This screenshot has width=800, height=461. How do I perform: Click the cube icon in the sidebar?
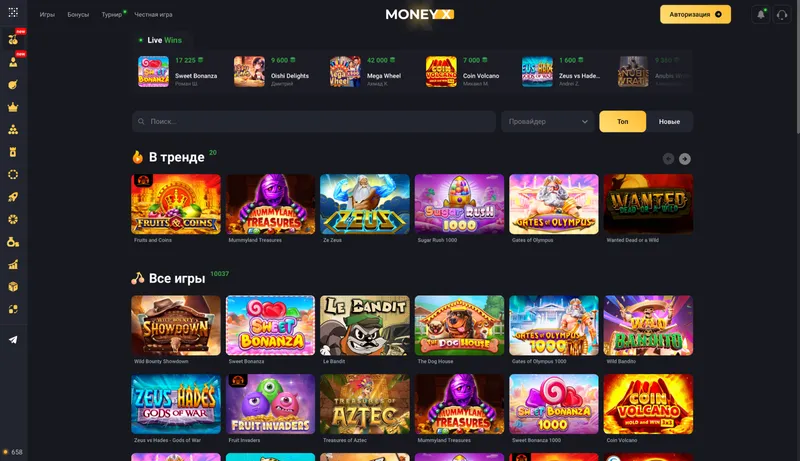point(13,287)
